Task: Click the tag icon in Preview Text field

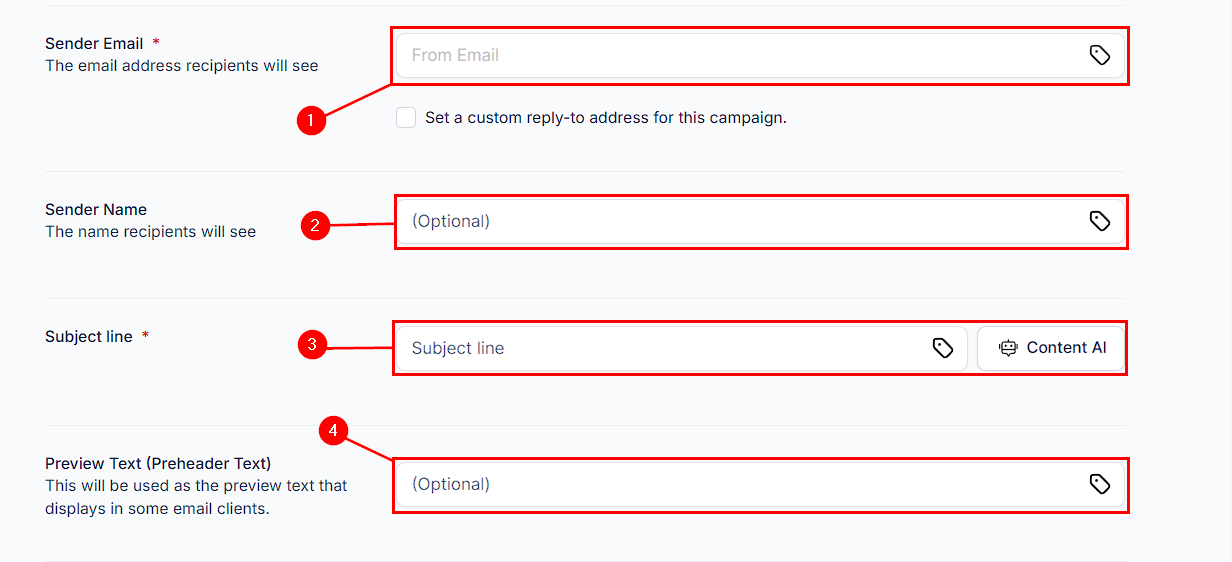Action: click(1100, 484)
